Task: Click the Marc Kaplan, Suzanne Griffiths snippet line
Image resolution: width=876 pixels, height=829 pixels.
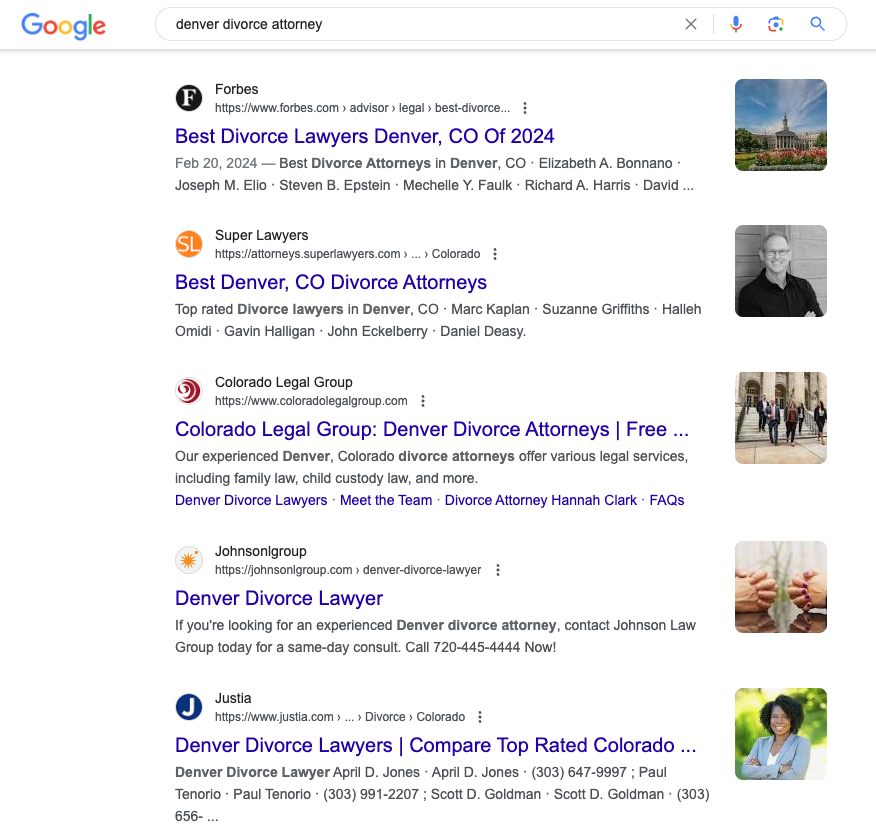Action: 438,309
